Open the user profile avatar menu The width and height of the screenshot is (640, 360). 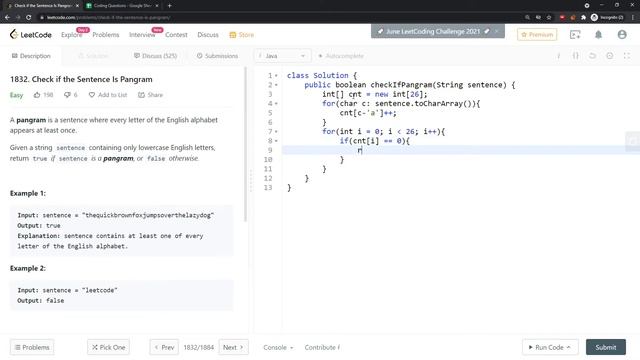pos(622,35)
